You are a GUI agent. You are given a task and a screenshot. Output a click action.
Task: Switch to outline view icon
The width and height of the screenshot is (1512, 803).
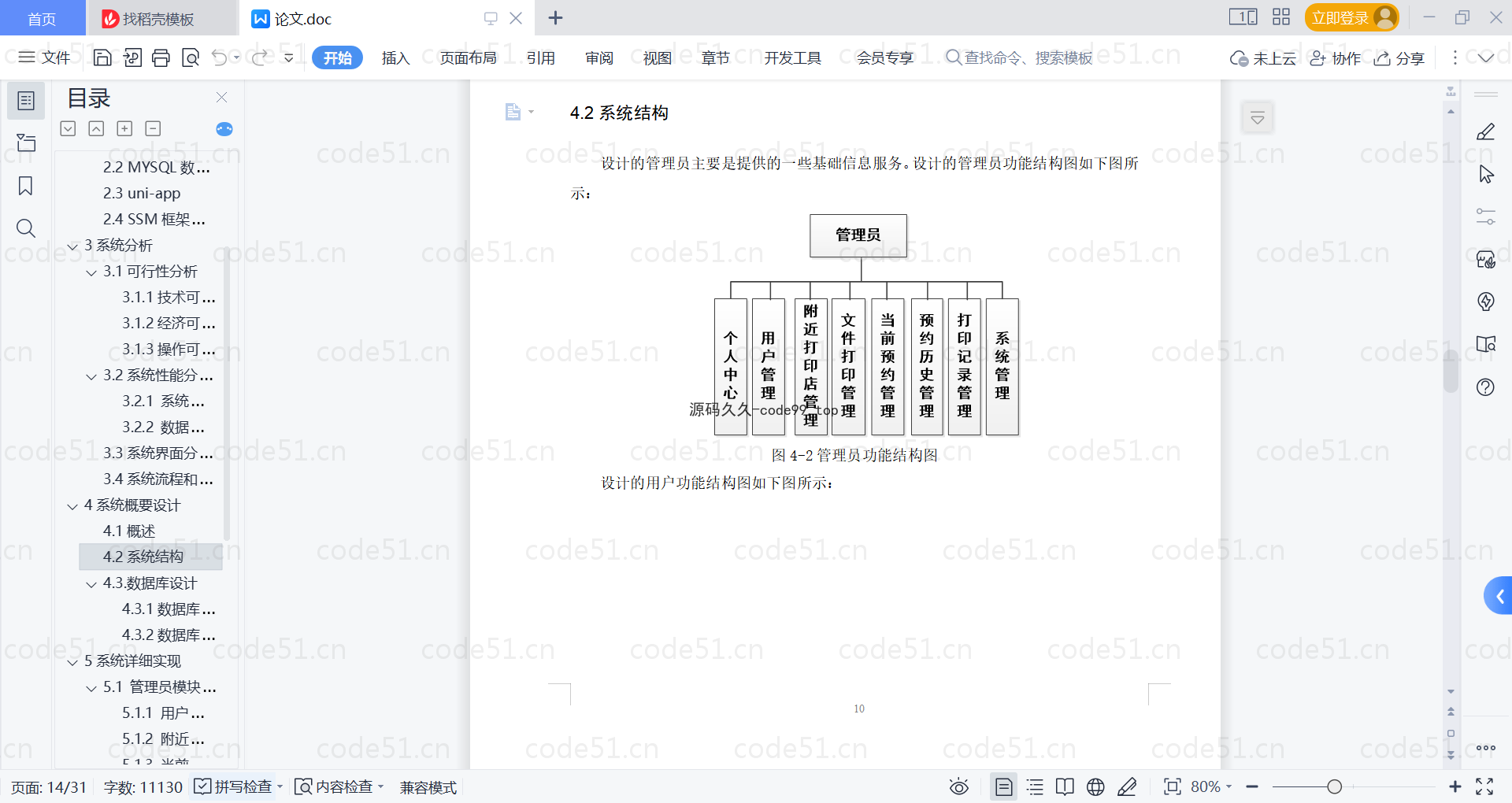[x=1035, y=786]
